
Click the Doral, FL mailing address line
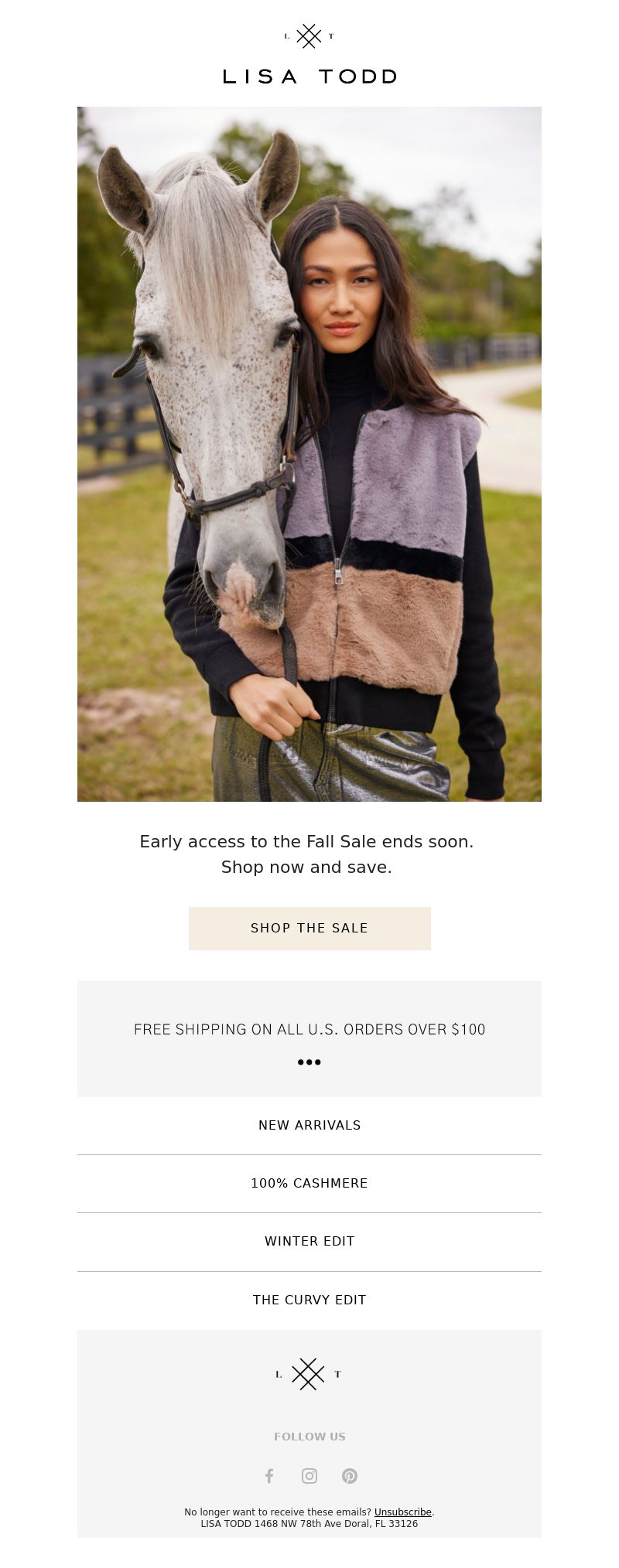coord(309,1524)
